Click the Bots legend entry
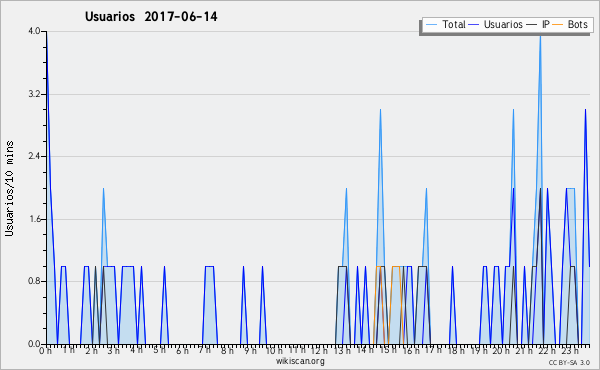Screen dimensions: 600x370 coord(570,24)
